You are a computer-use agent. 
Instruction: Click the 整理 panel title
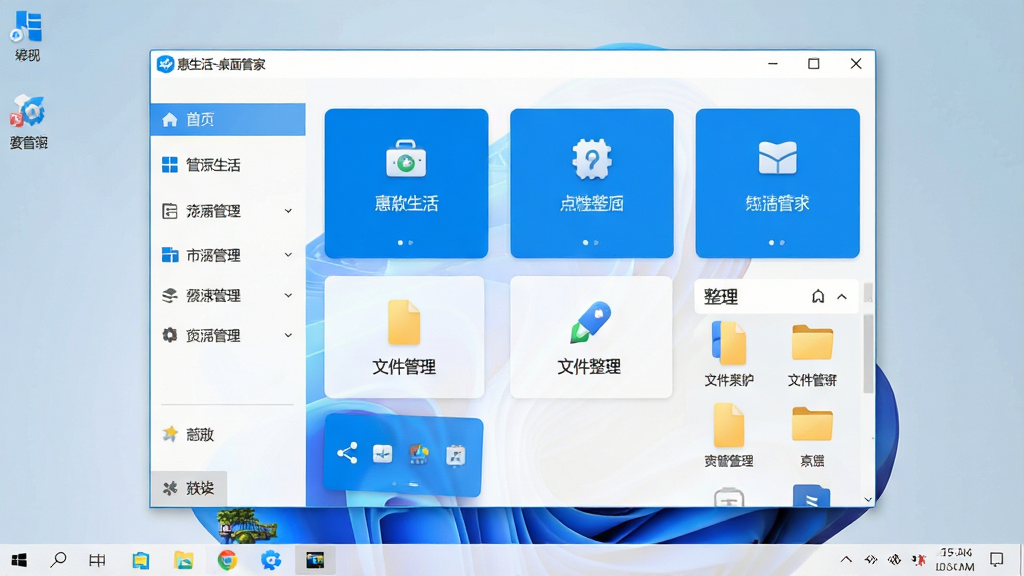[721, 297]
